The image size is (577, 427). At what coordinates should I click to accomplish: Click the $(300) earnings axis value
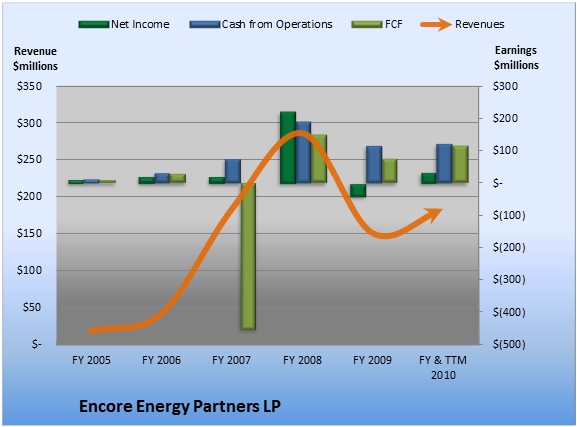[509, 279]
